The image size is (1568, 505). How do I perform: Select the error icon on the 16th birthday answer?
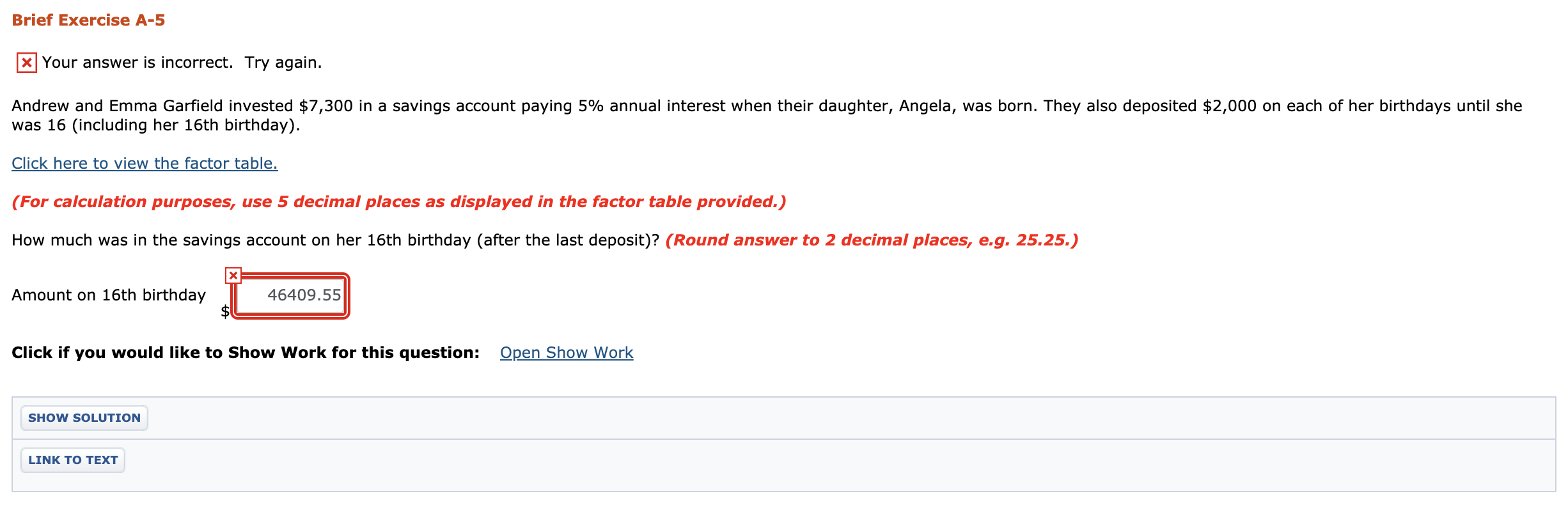coord(233,274)
